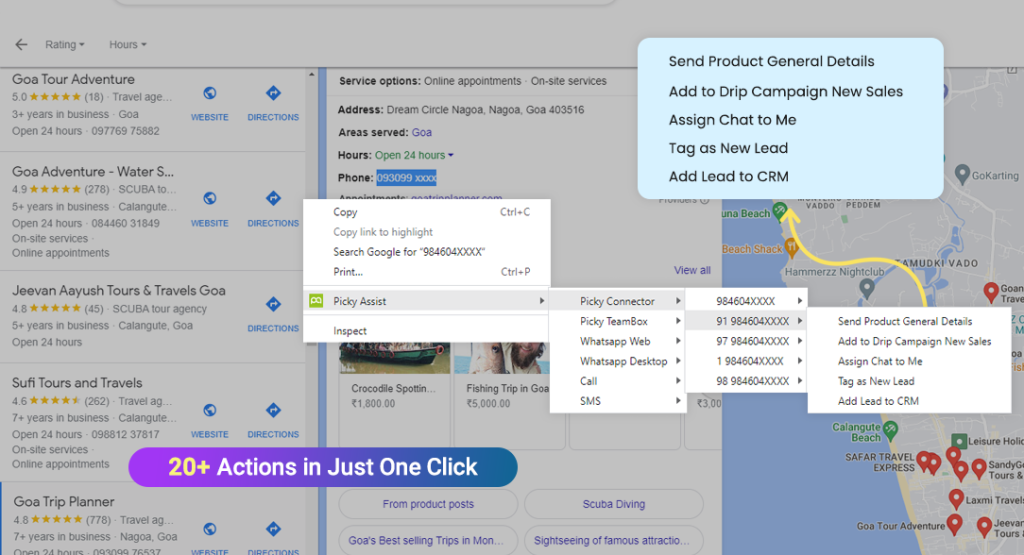The height and width of the screenshot is (555, 1024).
Task: Click the highlighted phone number 093099
Action: coord(406,178)
